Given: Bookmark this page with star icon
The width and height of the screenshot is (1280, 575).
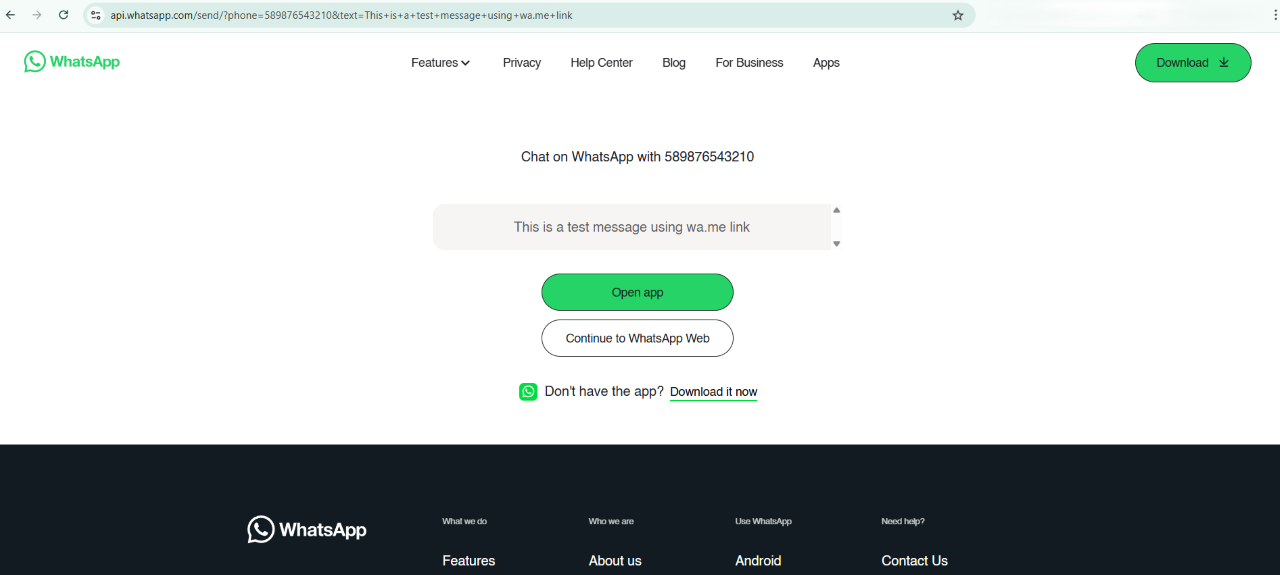Looking at the screenshot, I should point(958,15).
